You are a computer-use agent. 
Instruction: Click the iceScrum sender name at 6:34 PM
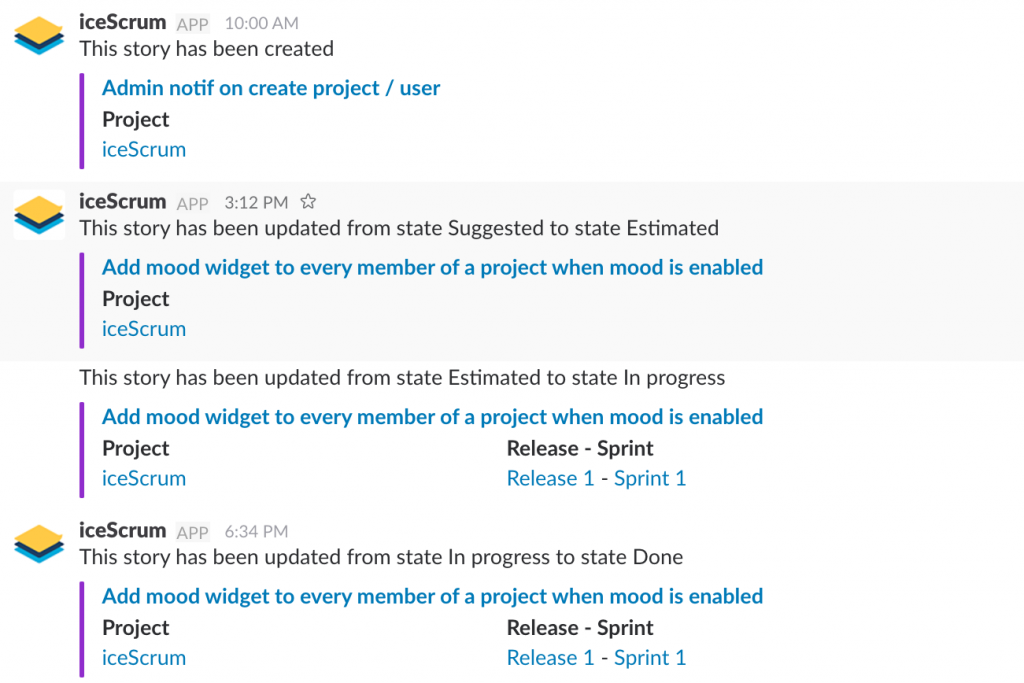[122, 531]
